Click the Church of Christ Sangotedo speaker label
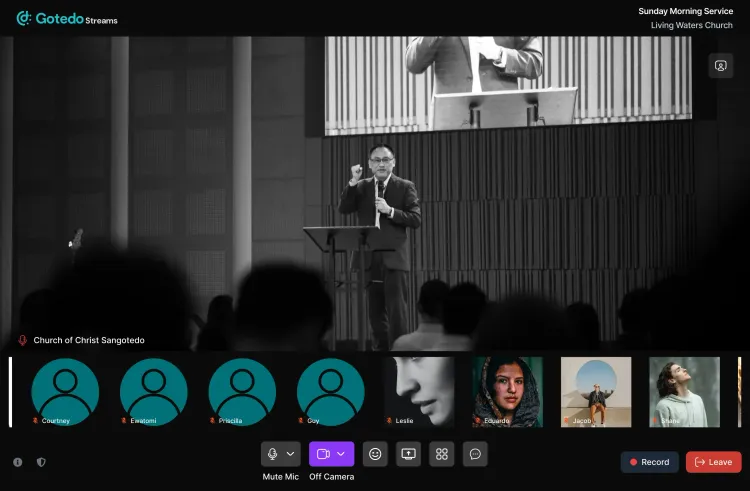This screenshot has width=750, height=491. click(88, 340)
